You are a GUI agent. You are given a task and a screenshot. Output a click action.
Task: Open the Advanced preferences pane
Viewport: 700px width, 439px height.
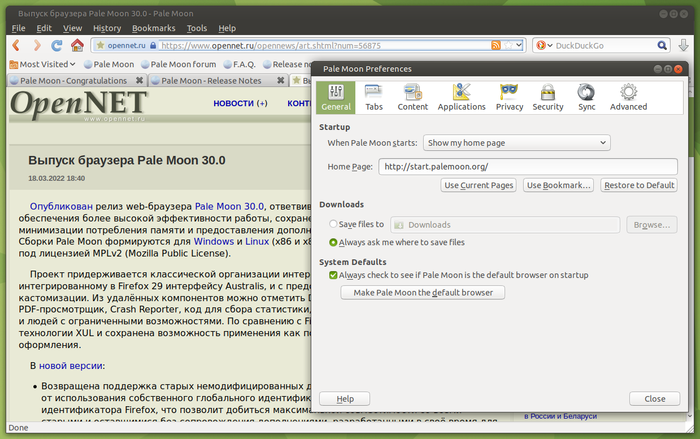tap(628, 96)
